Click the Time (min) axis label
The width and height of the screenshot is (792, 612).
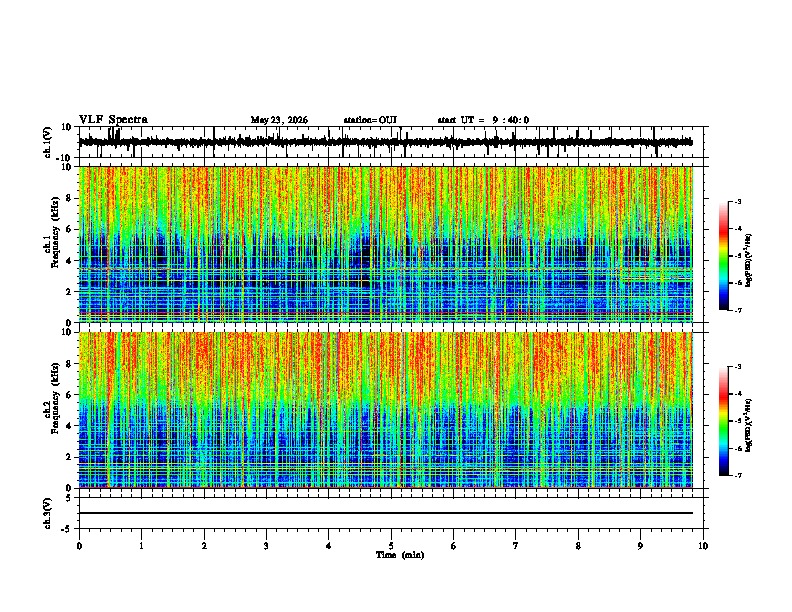click(x=400, y=555)
